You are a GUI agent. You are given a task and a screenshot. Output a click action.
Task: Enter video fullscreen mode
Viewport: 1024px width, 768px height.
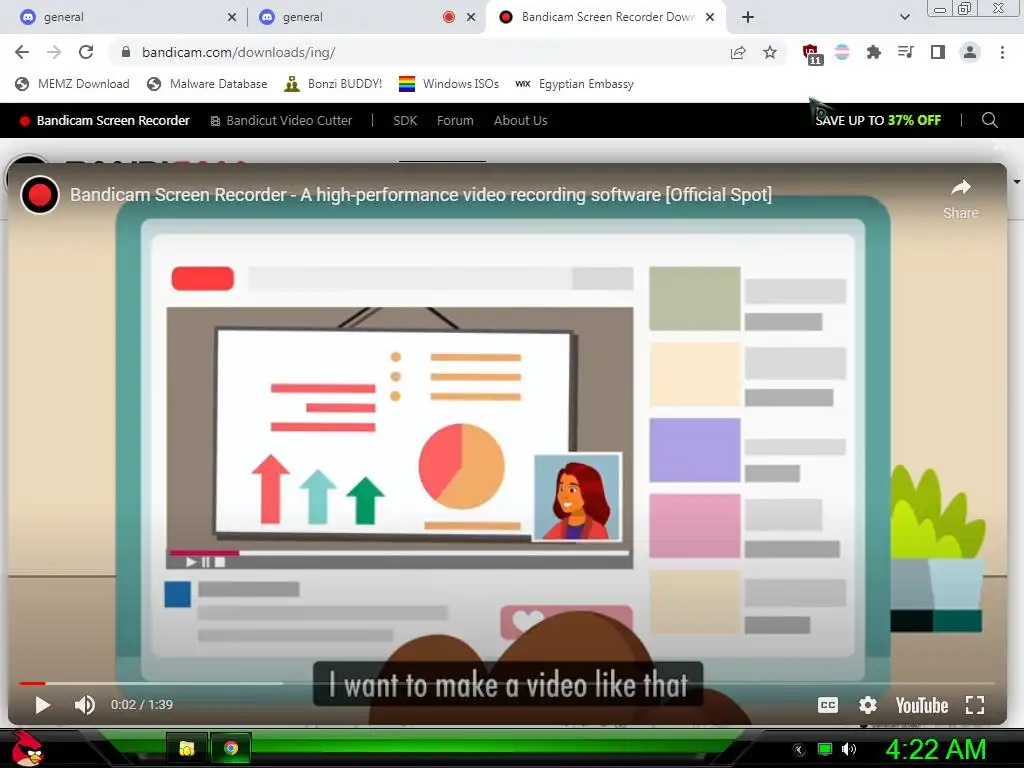coord(974,705)
